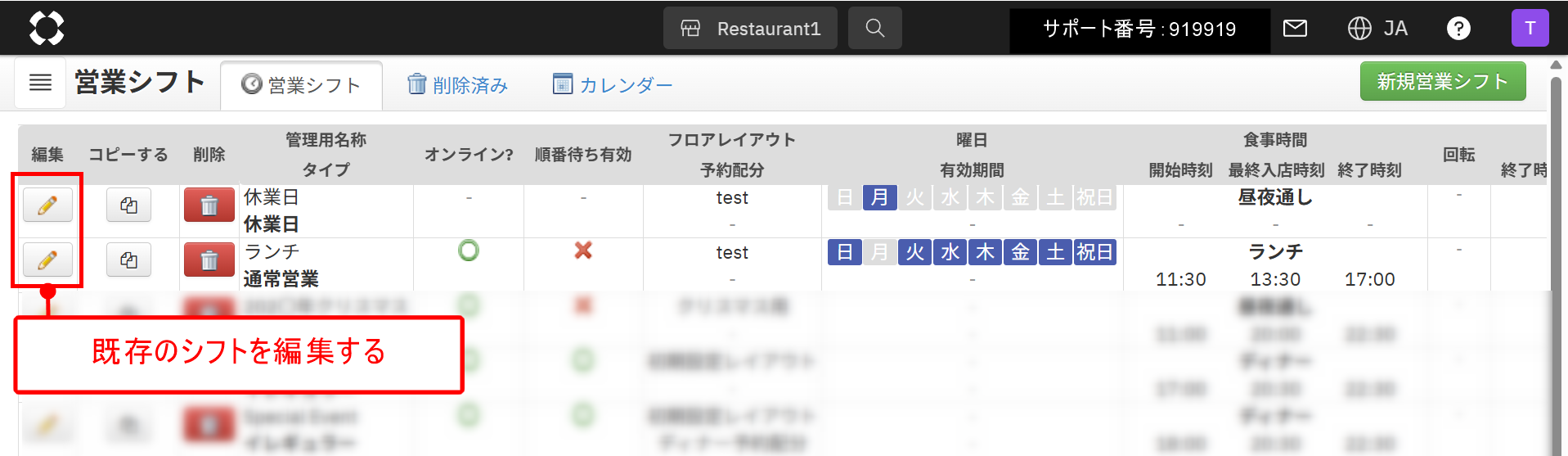
Task: Switch to the 削除済み tab
Action: (458, 84)
